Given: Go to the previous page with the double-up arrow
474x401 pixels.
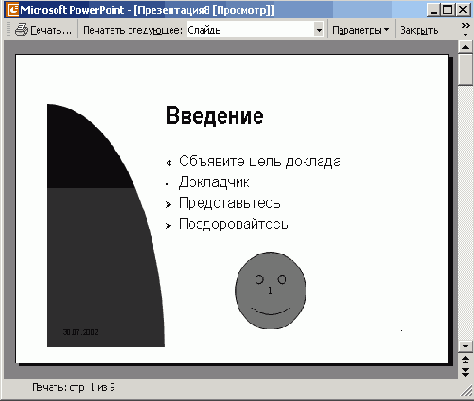Looking at the screenshot, I should pyautogui.click(x=465, y=359).
